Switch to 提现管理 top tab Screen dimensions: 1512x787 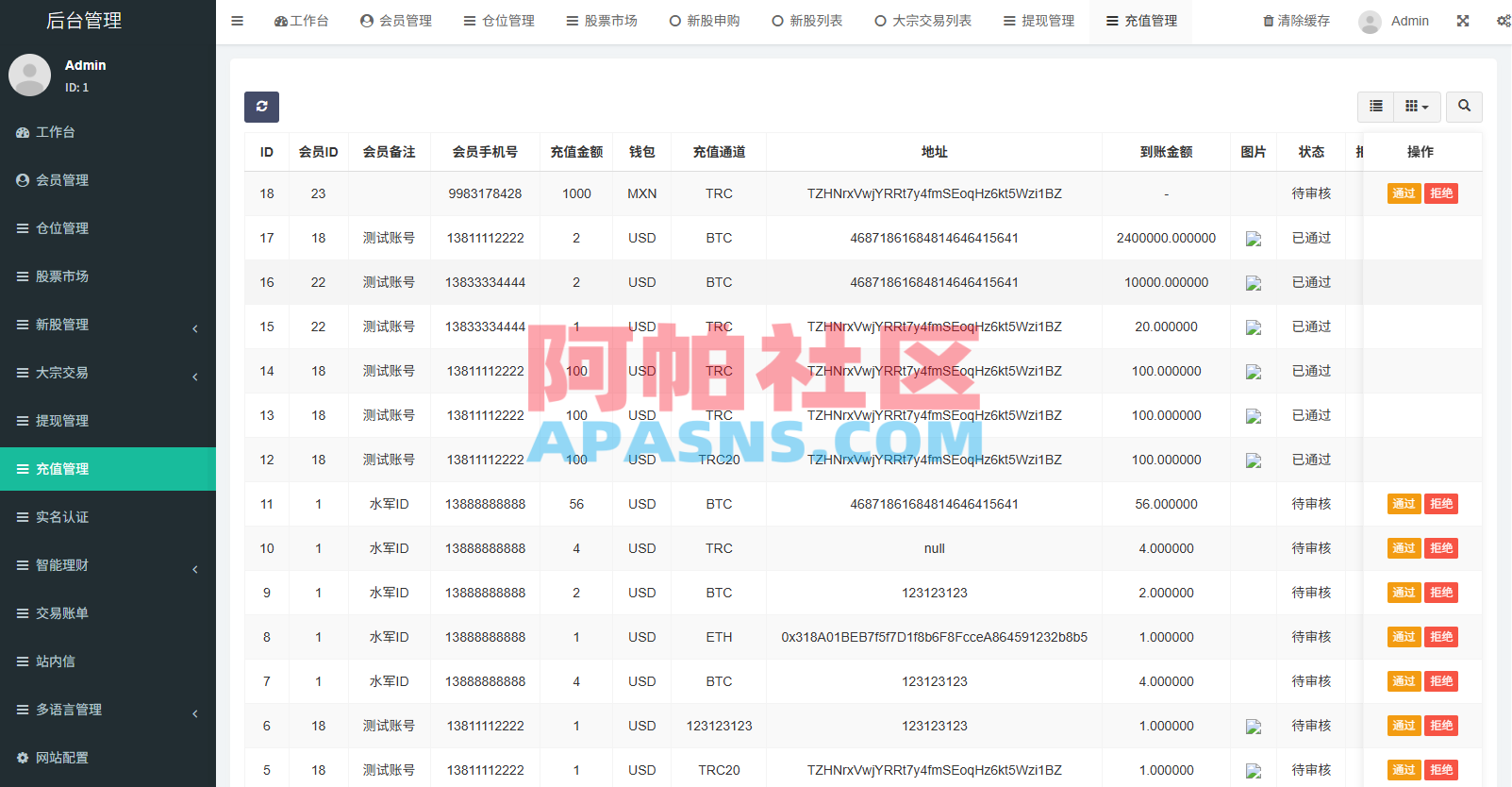click(x=1038, y=21)
